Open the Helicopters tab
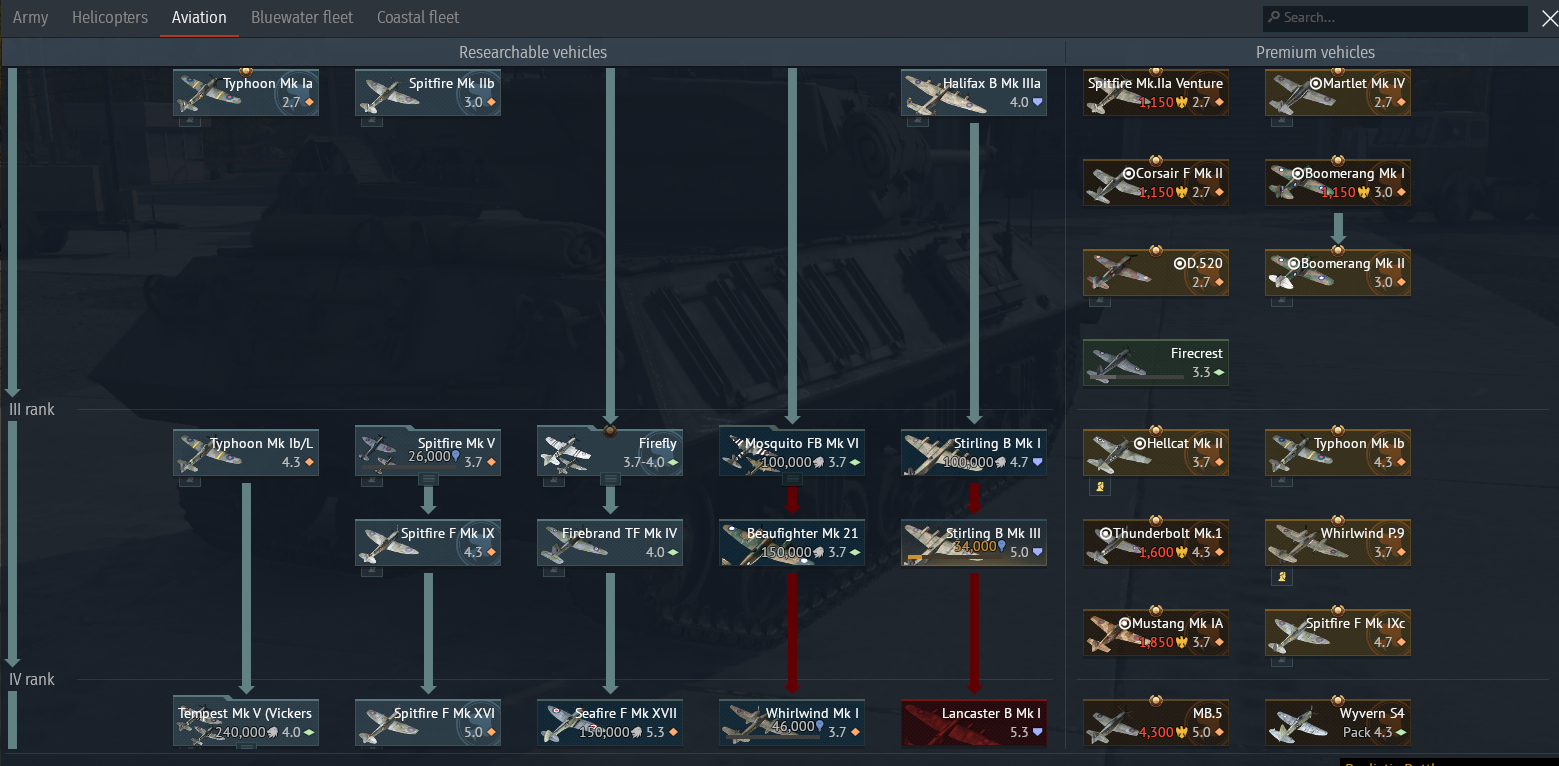 point(110,17)
